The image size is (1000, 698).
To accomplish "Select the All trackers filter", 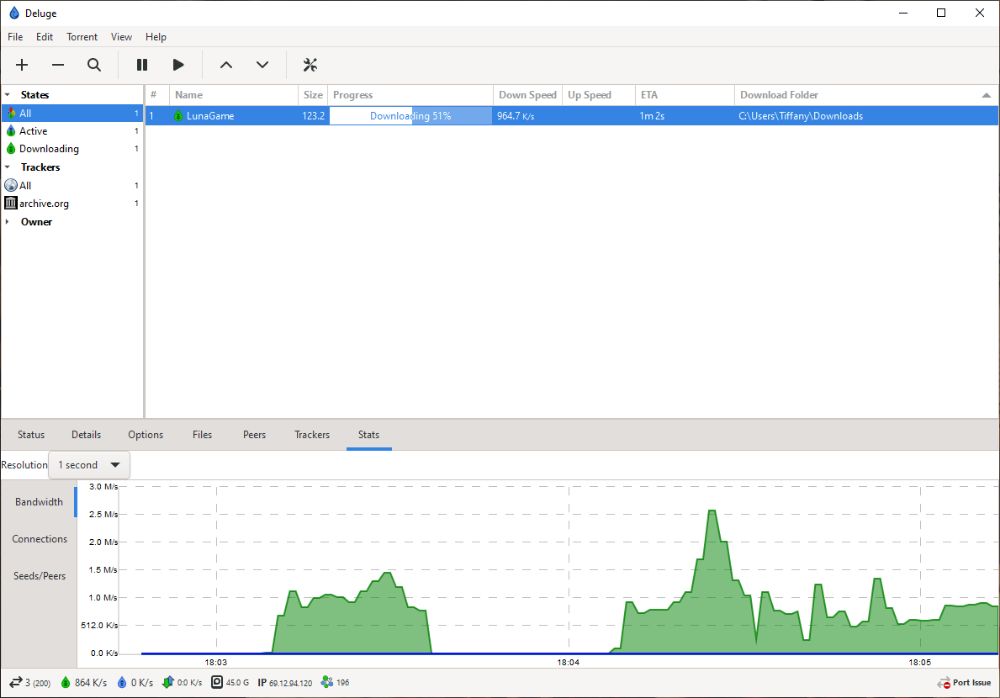I will (72, 185).
